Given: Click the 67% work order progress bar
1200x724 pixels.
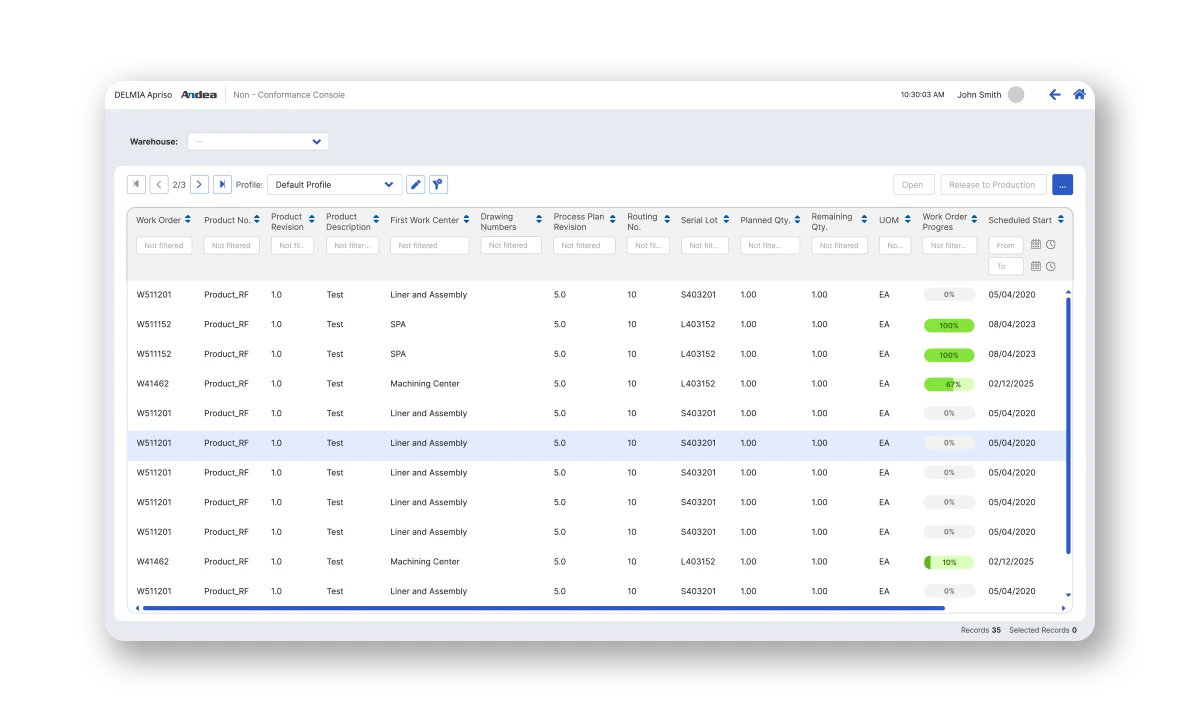Looking at the screenshot, I should tap(948, 384).
